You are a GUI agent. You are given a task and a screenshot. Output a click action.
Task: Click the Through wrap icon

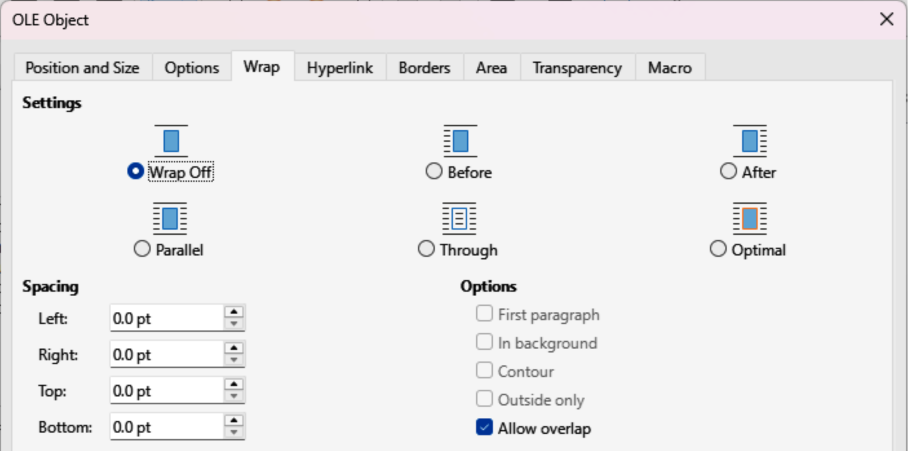(460, 217)
